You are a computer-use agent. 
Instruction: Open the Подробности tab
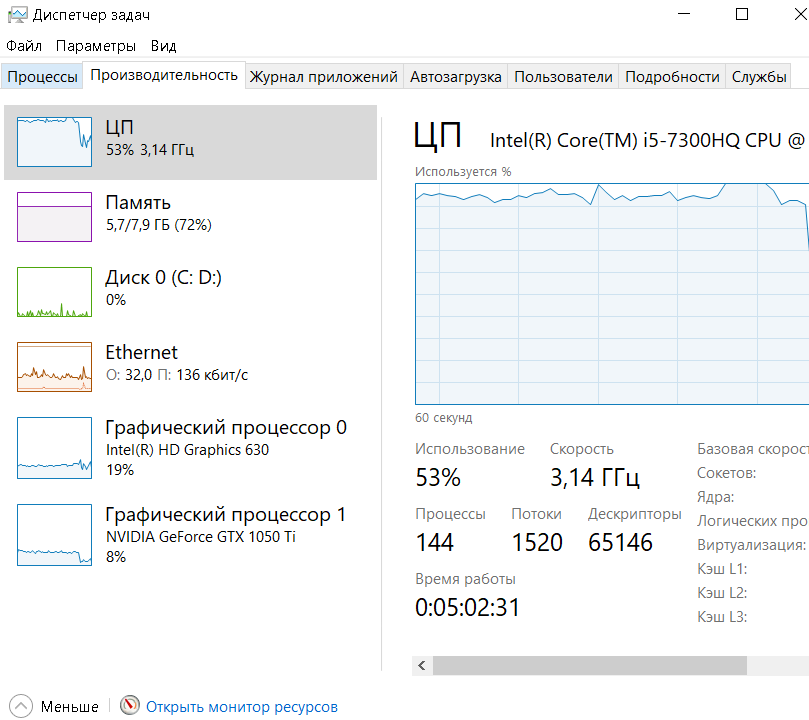point(672,77)
